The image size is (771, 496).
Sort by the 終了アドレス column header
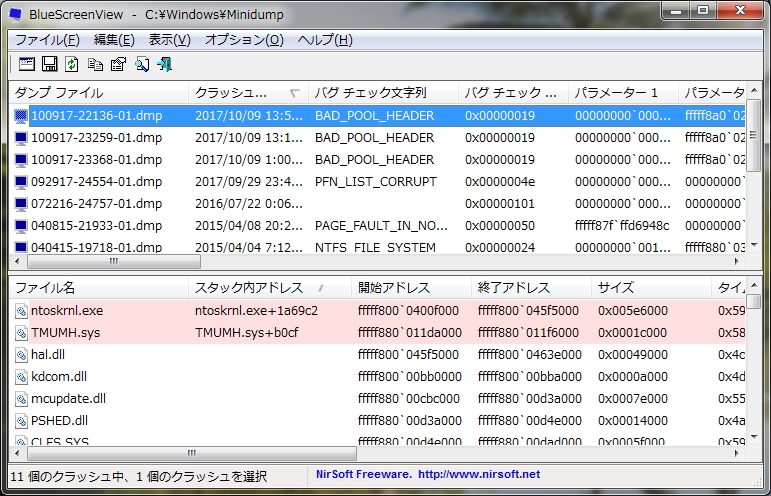pyautogui.click(x=532, y=288)
